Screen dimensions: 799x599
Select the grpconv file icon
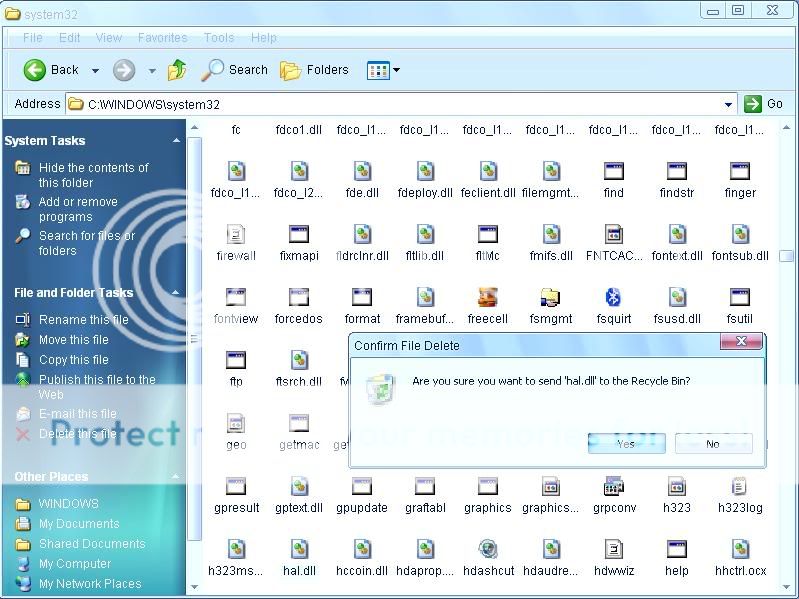click(613, 487)
